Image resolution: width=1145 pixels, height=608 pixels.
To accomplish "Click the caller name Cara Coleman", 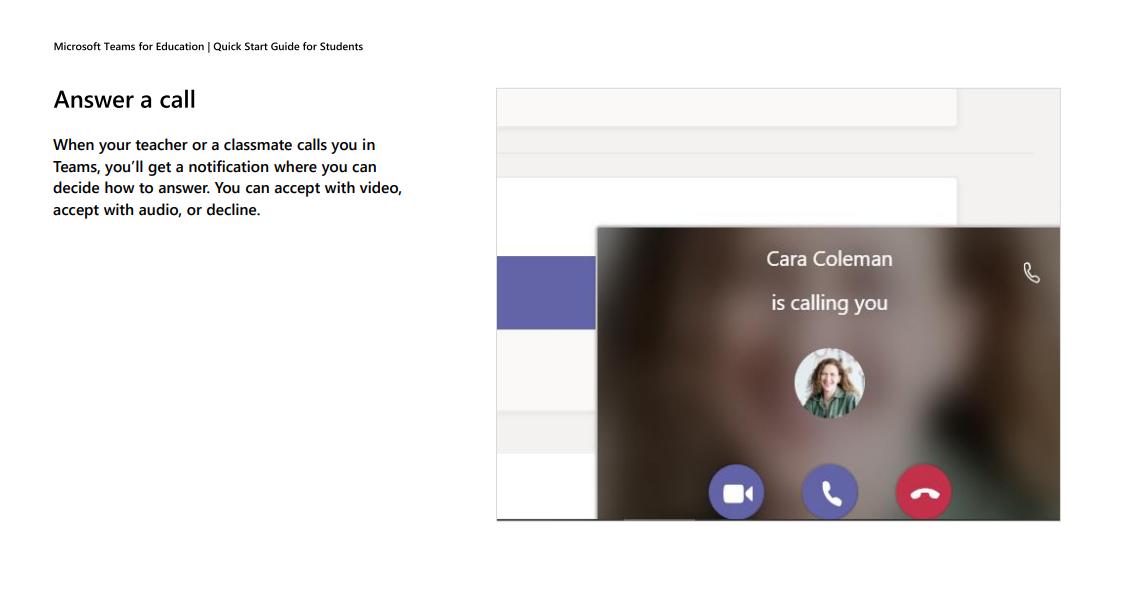I will pyautogui.click(x=830, y=259).
